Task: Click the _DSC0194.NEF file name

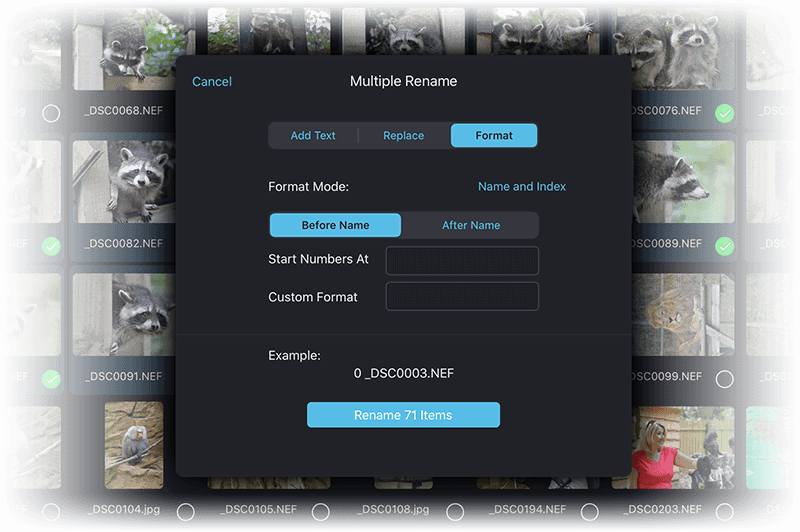Action: coord(528,509)
